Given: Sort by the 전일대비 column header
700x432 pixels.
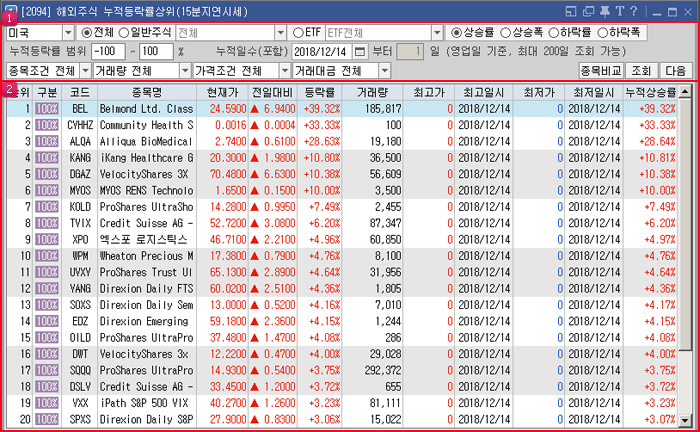Looking at the screenshot, I should (x=272, y=92).
